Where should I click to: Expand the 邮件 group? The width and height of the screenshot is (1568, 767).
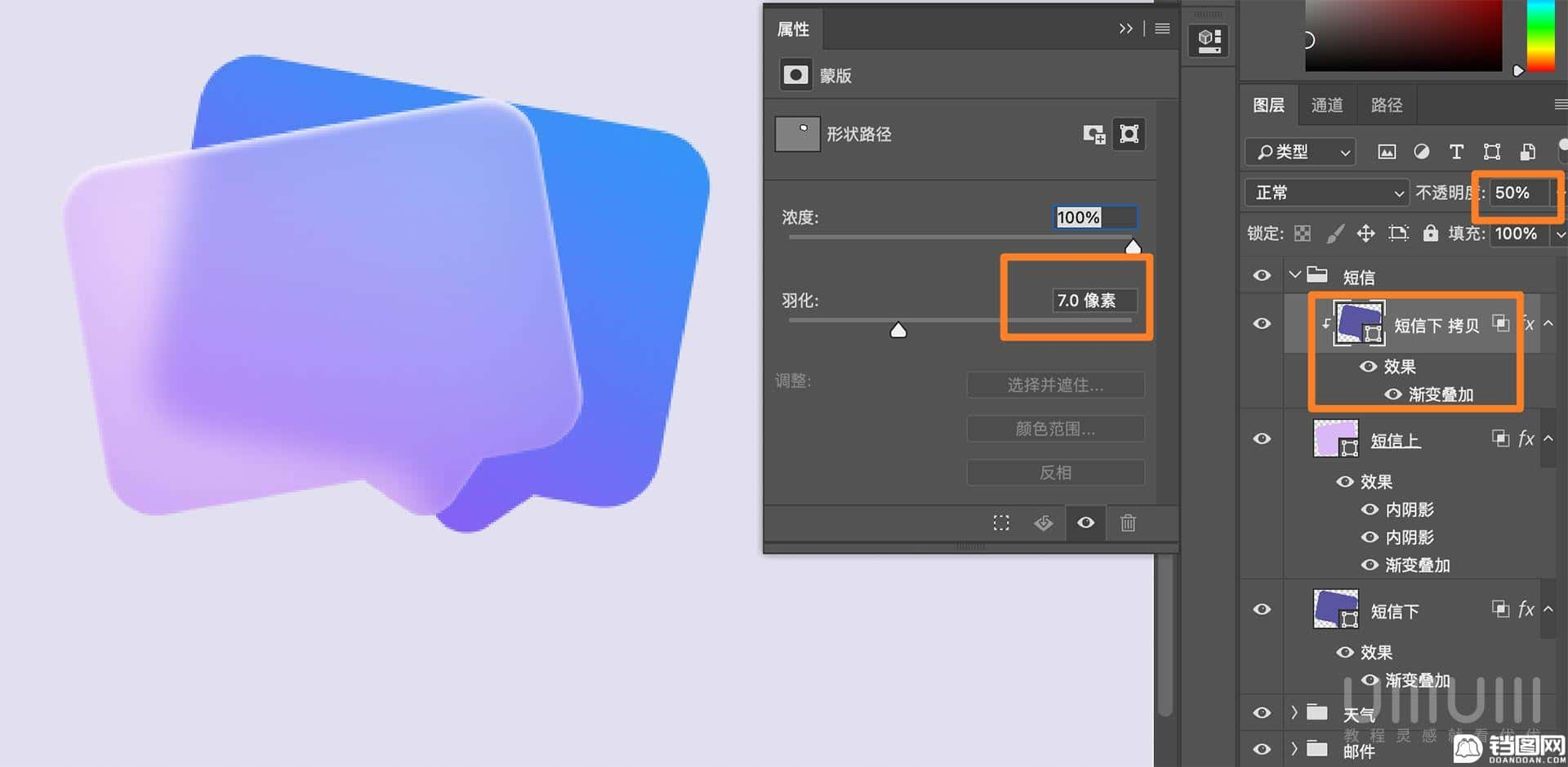click(1294, 748)
